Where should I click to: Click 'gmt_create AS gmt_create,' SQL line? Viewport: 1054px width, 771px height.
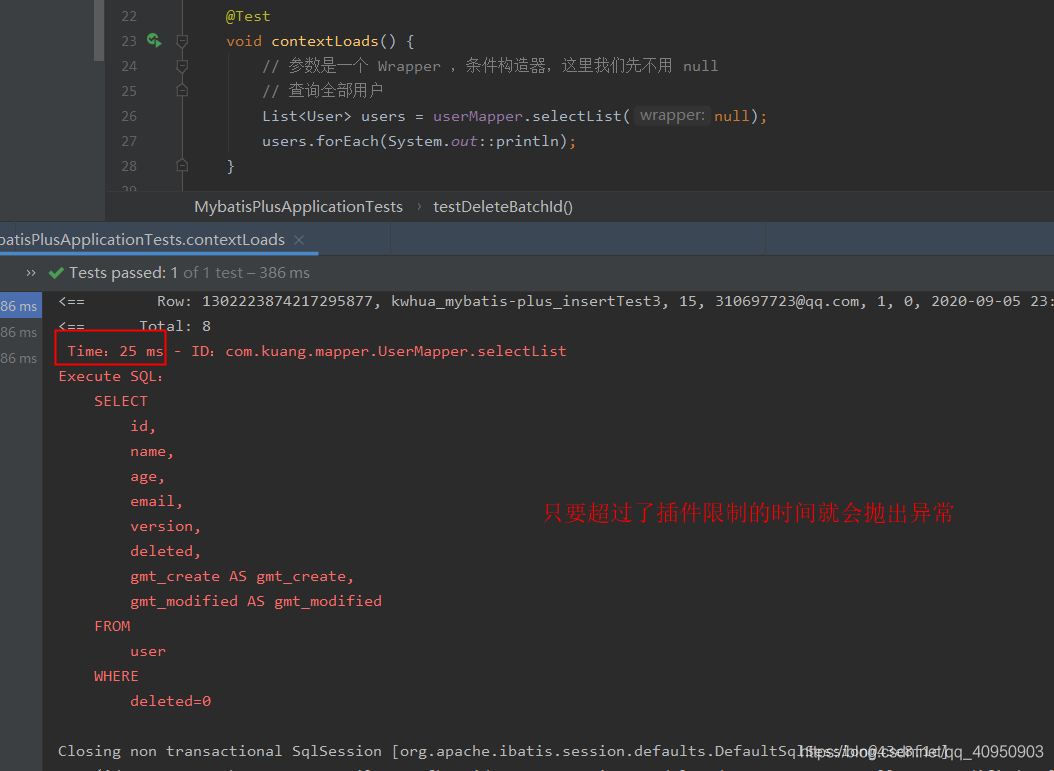pyautogui.click(x=242, y=576)
